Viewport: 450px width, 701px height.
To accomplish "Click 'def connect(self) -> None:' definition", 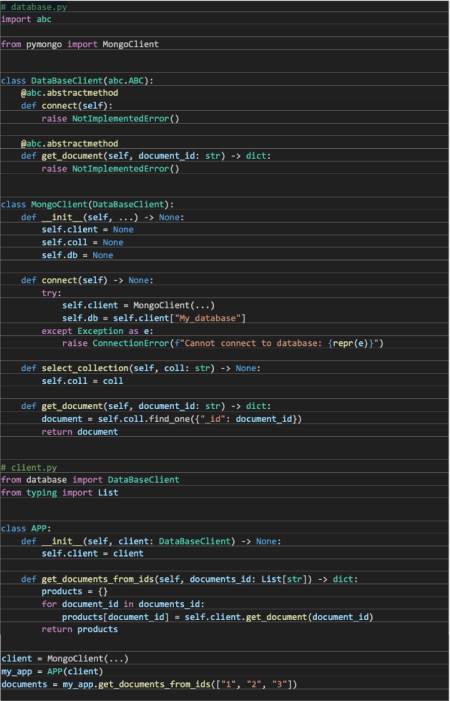I will coord(87,280).
